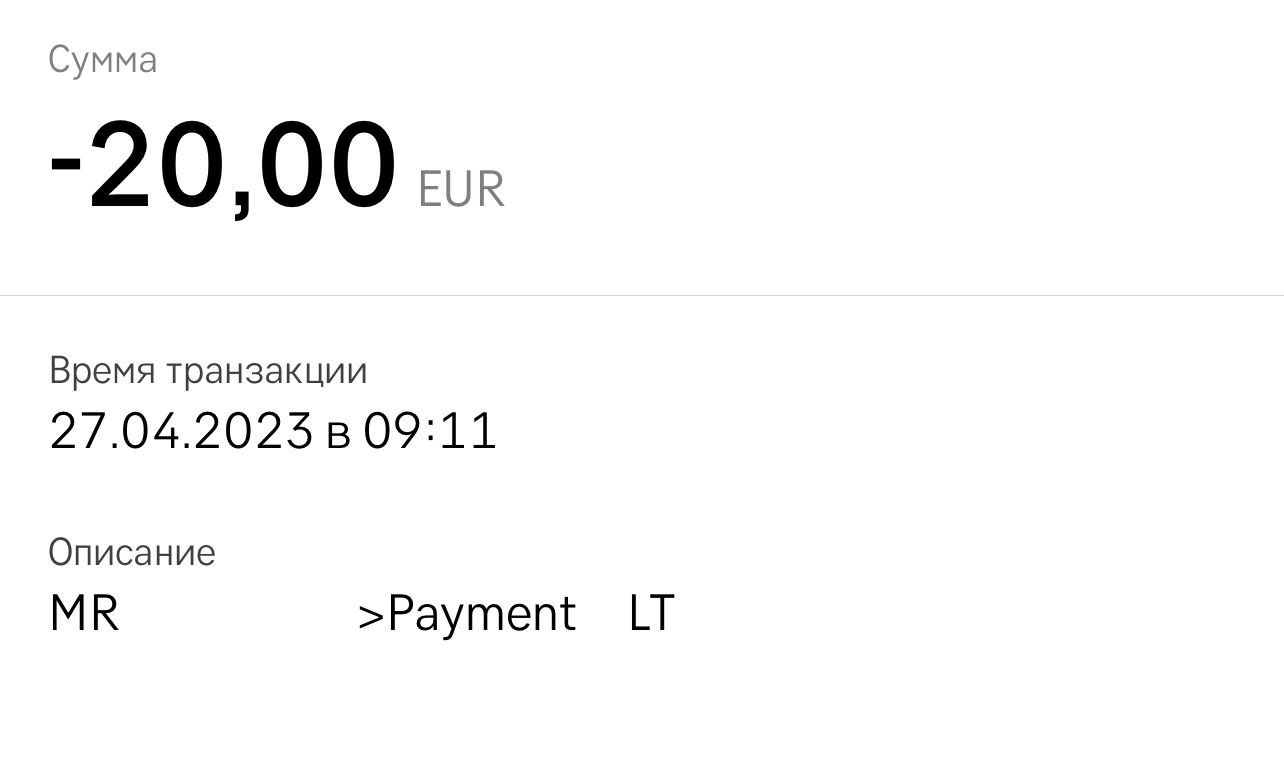
Task: Click the "Описание" label
Action: pos(132,552)
